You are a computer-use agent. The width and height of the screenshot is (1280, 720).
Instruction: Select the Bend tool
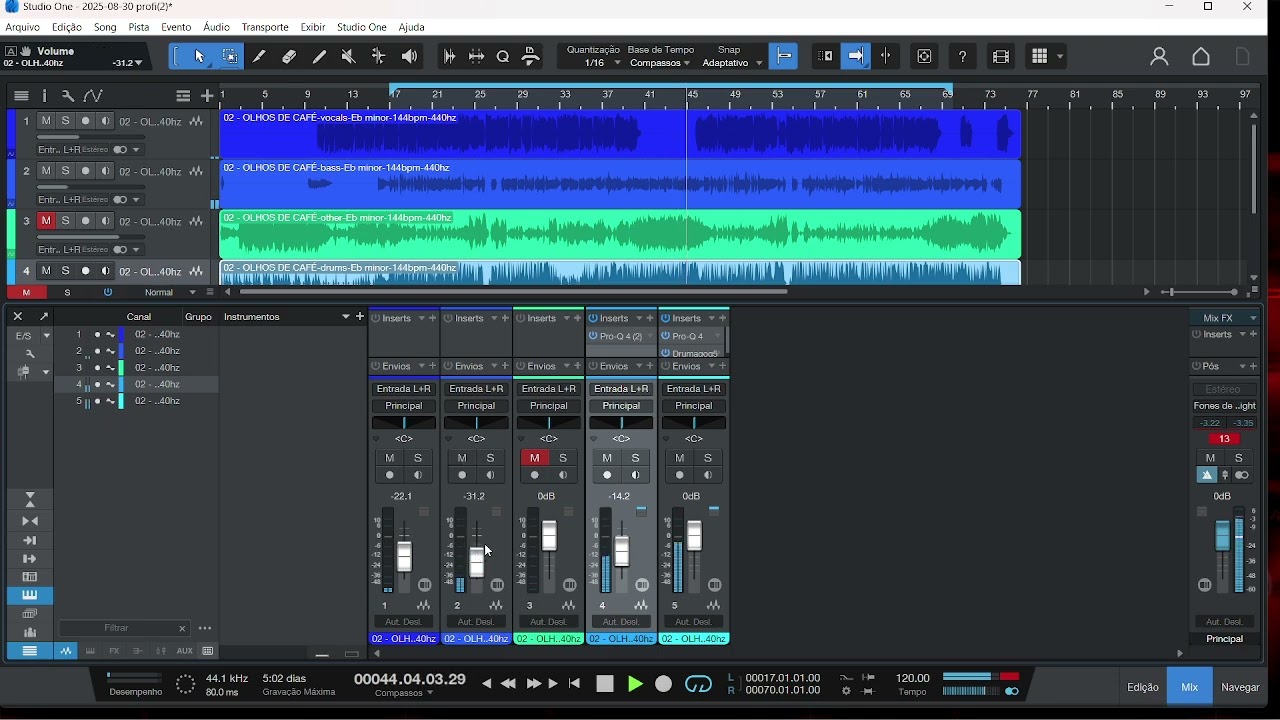[x=379, y=57]
